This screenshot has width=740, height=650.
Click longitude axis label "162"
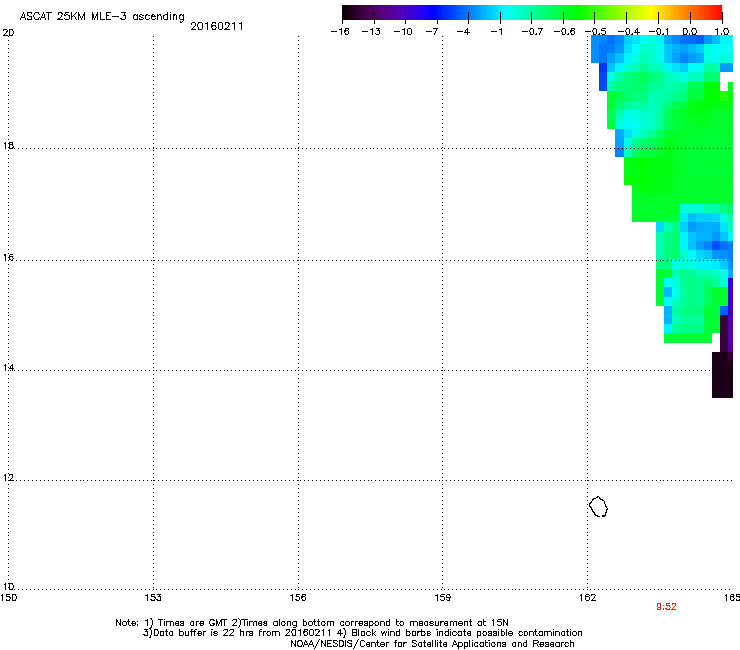(588, 598)
